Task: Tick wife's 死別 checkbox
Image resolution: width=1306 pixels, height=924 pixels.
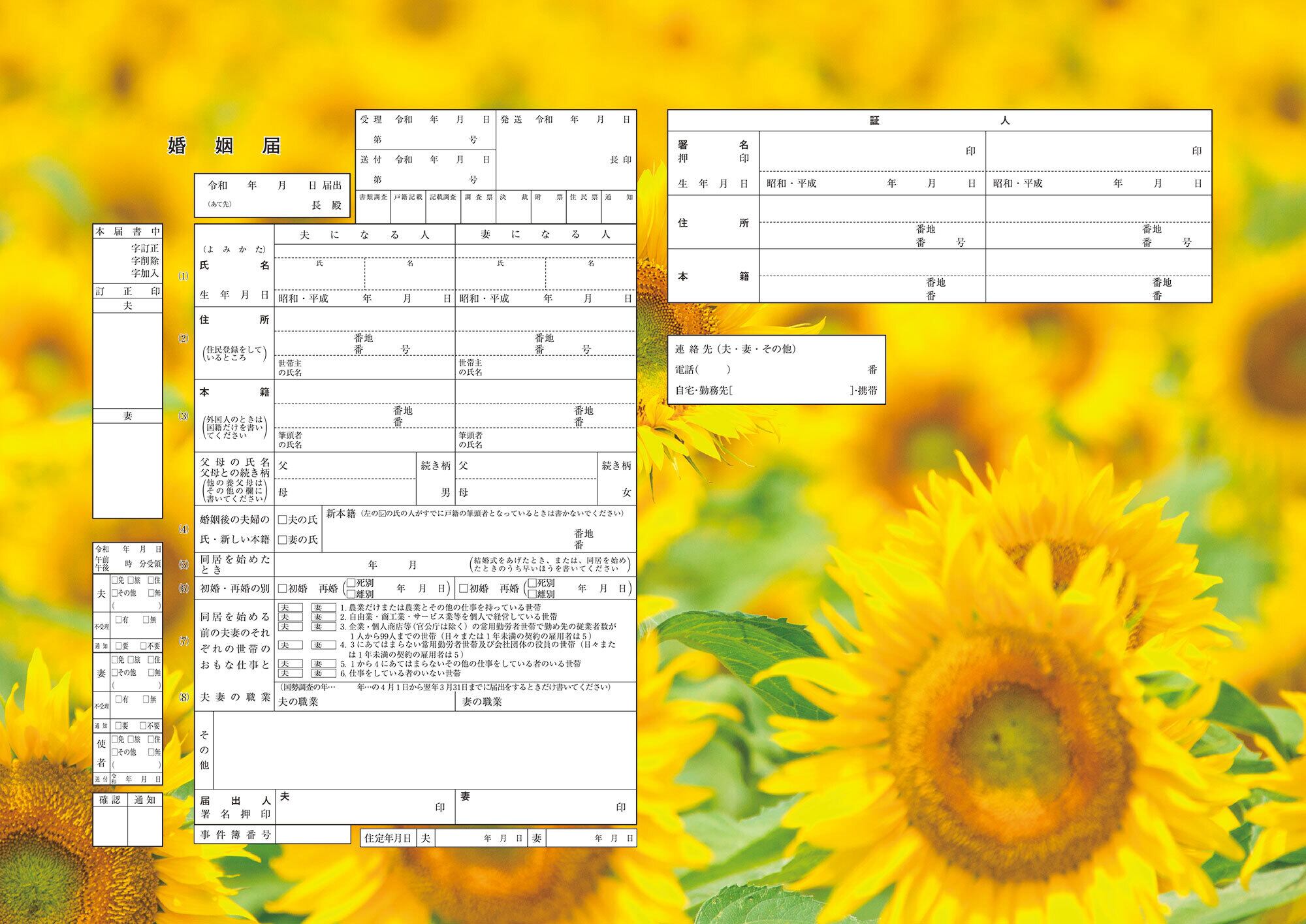Action: click(x=532, y=583)
